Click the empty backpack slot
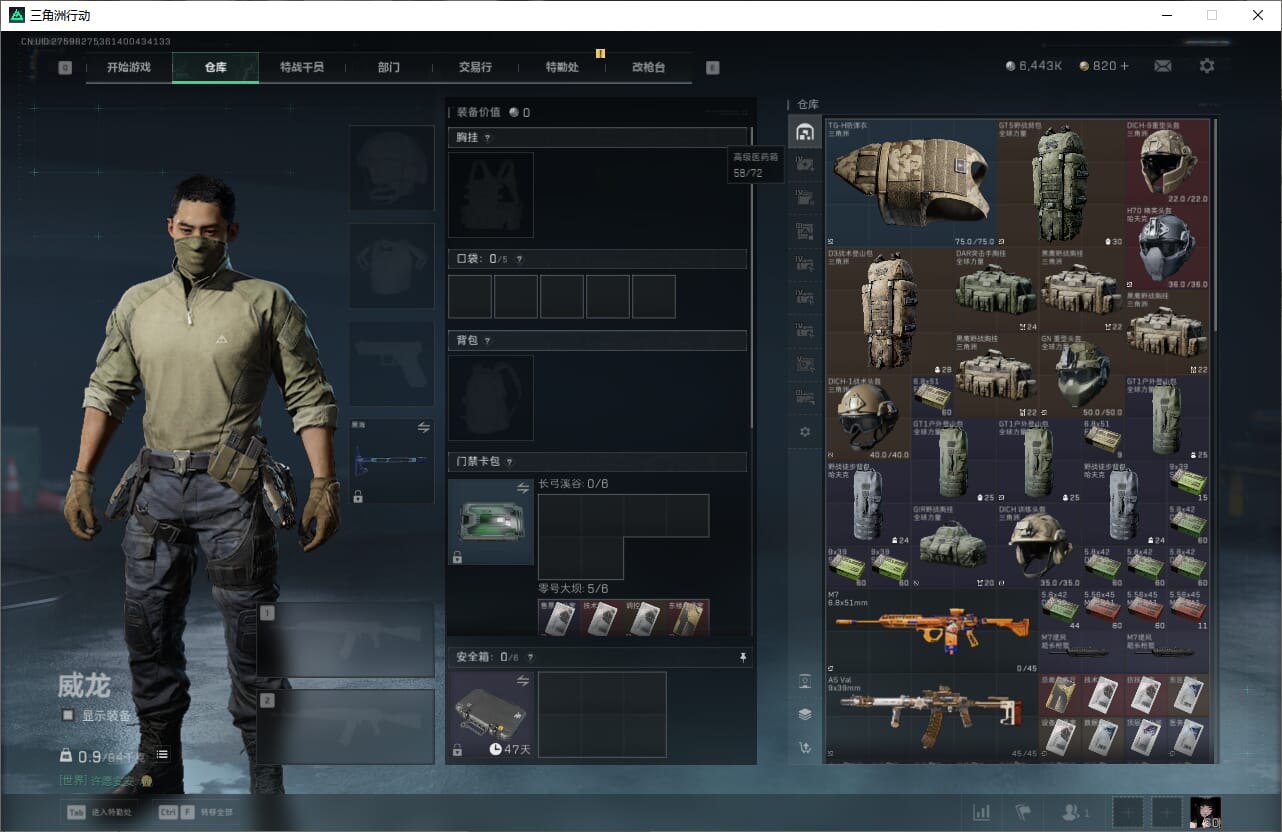The height and width of the screenshot is (832, 1282). pyautogui.click(x=491, y=398)
